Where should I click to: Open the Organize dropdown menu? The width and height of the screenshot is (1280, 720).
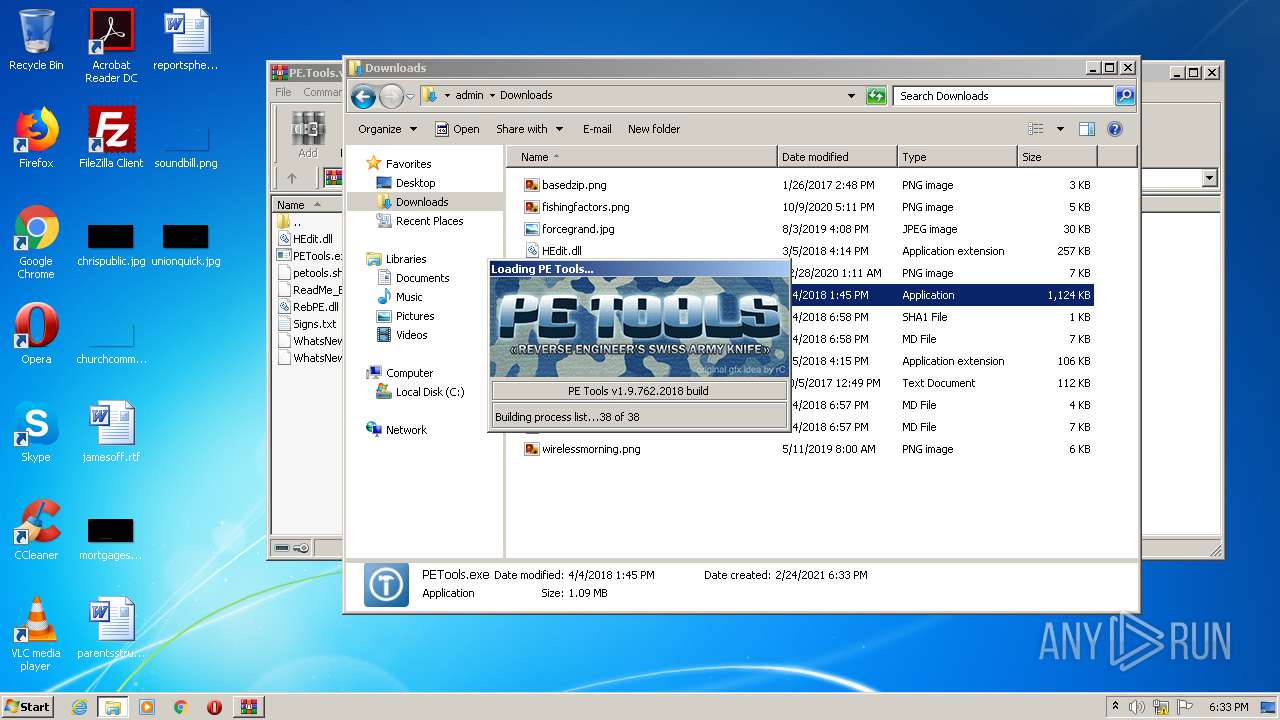[x=387, y=129]
